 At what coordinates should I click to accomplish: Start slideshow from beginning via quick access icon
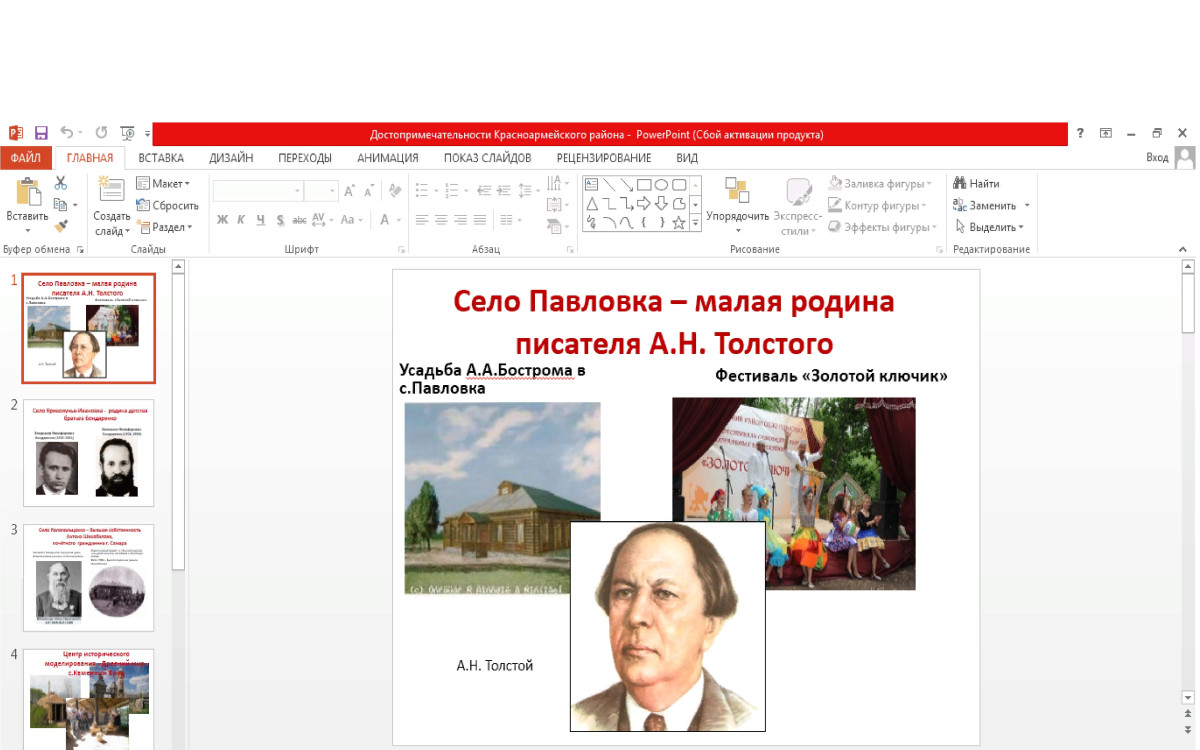tap(127, 133)
